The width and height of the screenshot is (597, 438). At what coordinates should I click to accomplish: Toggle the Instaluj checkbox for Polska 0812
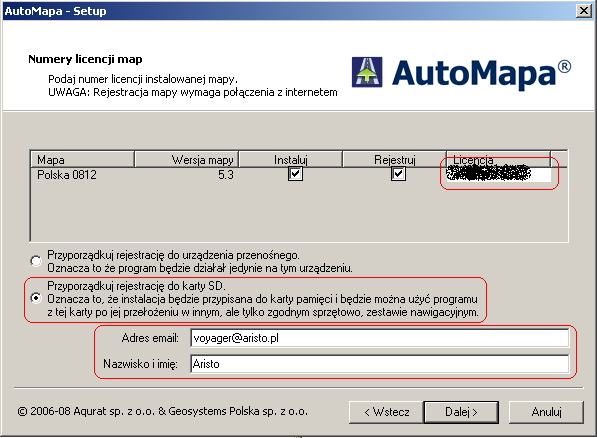295,174
